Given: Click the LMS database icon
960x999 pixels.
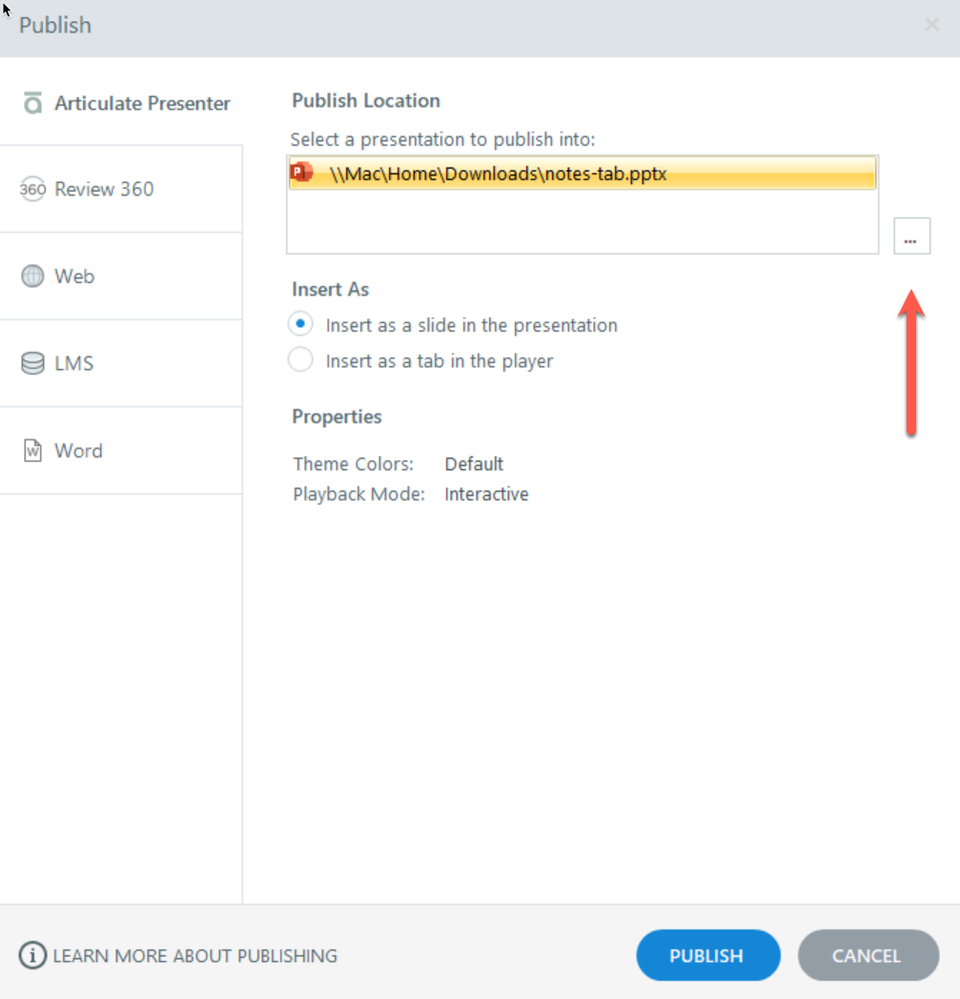Looking at the screenshot, I should pos(33,364).
